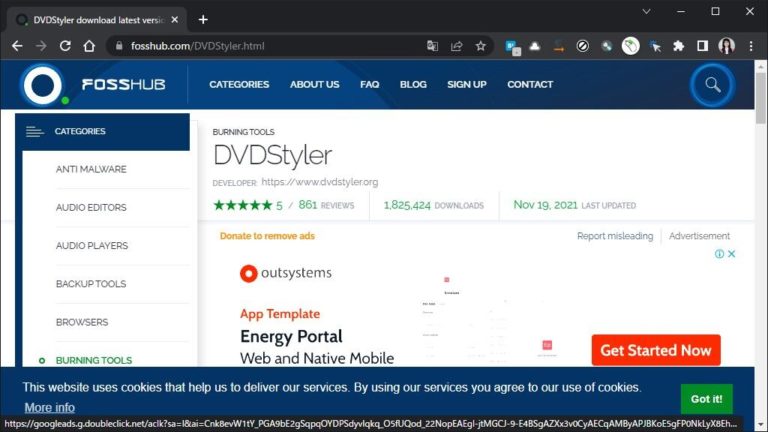
Task: Reload the page
Action: pos(66,46)
